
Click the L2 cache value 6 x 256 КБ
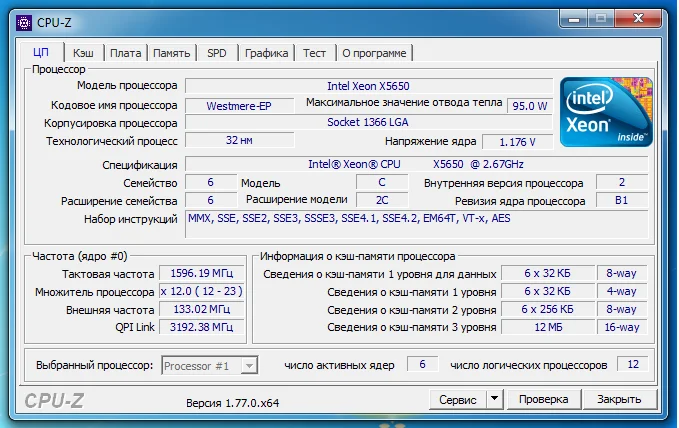tap(547, 309)
